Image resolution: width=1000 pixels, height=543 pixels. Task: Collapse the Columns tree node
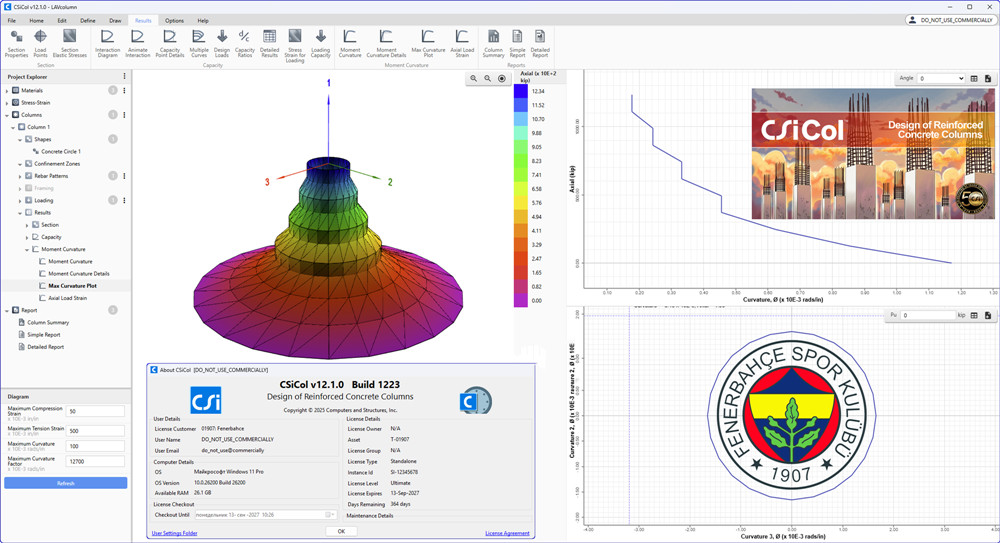(x=7, y=115)
